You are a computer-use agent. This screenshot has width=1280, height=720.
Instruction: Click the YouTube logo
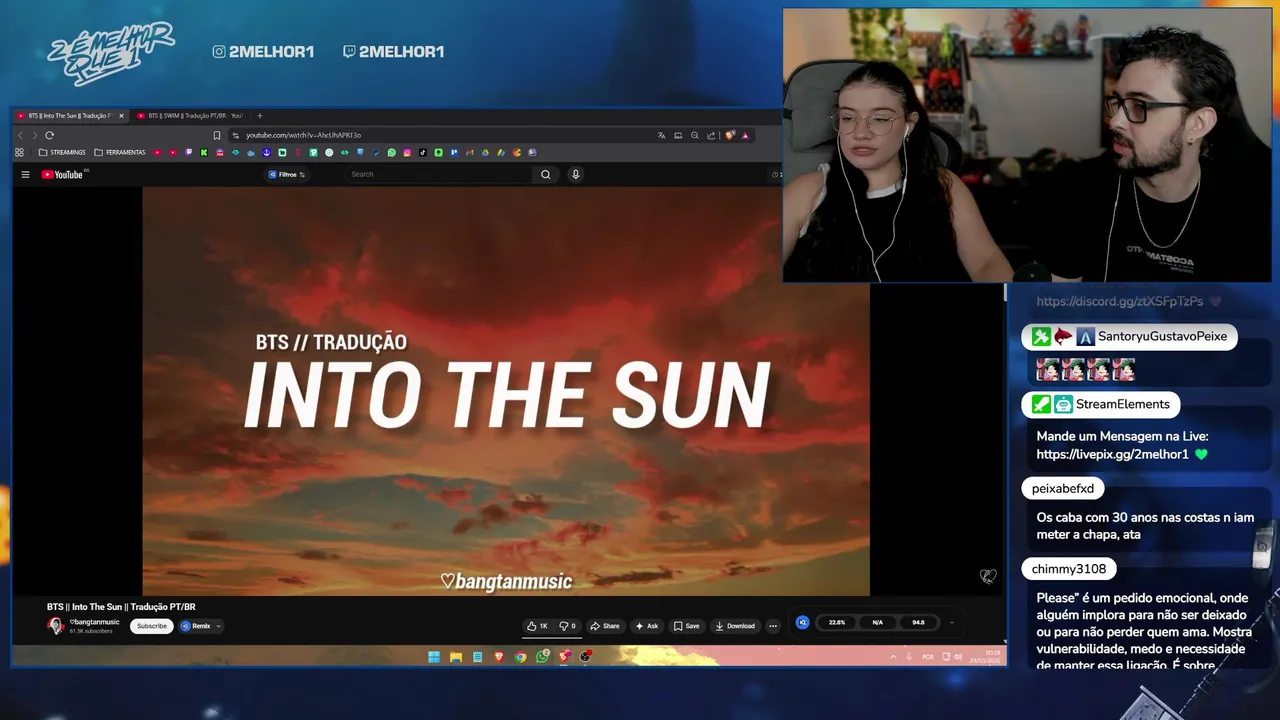click(x=62, y=174)
